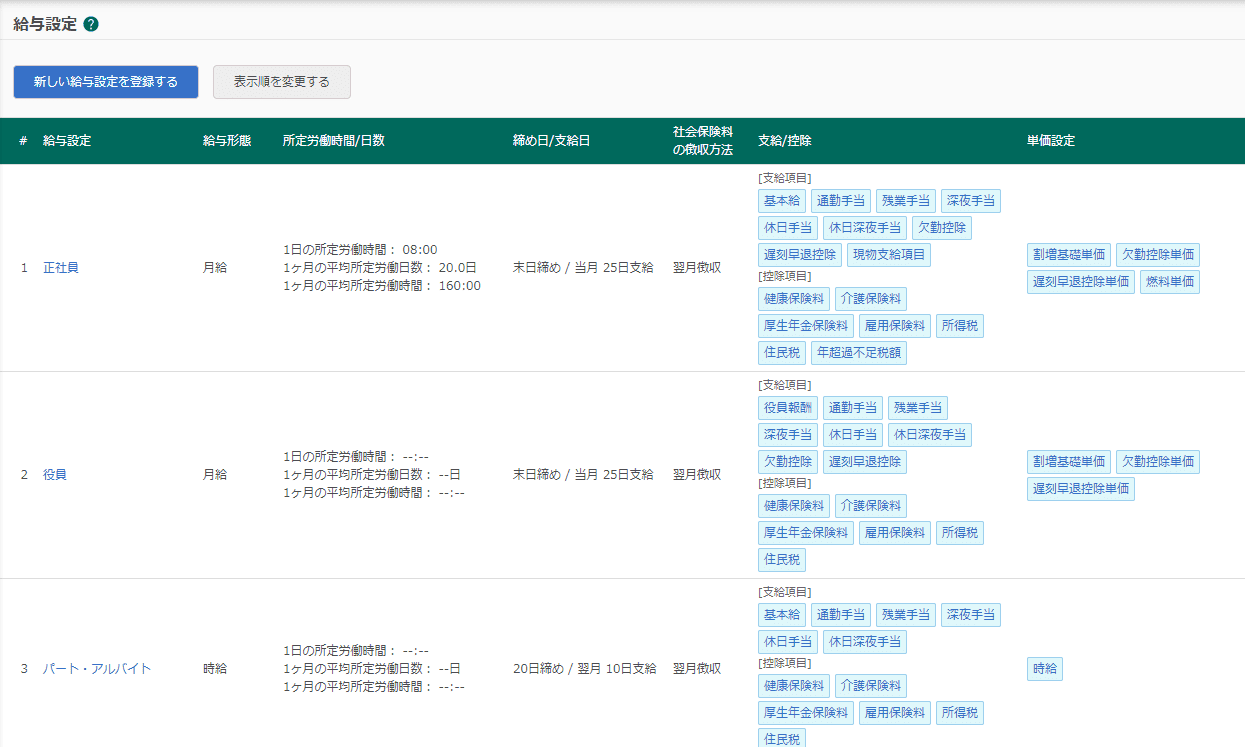Click the help icon beside 給与設定 title
The height and width of the screenshot is (747, 1245).
pos(91,24)
